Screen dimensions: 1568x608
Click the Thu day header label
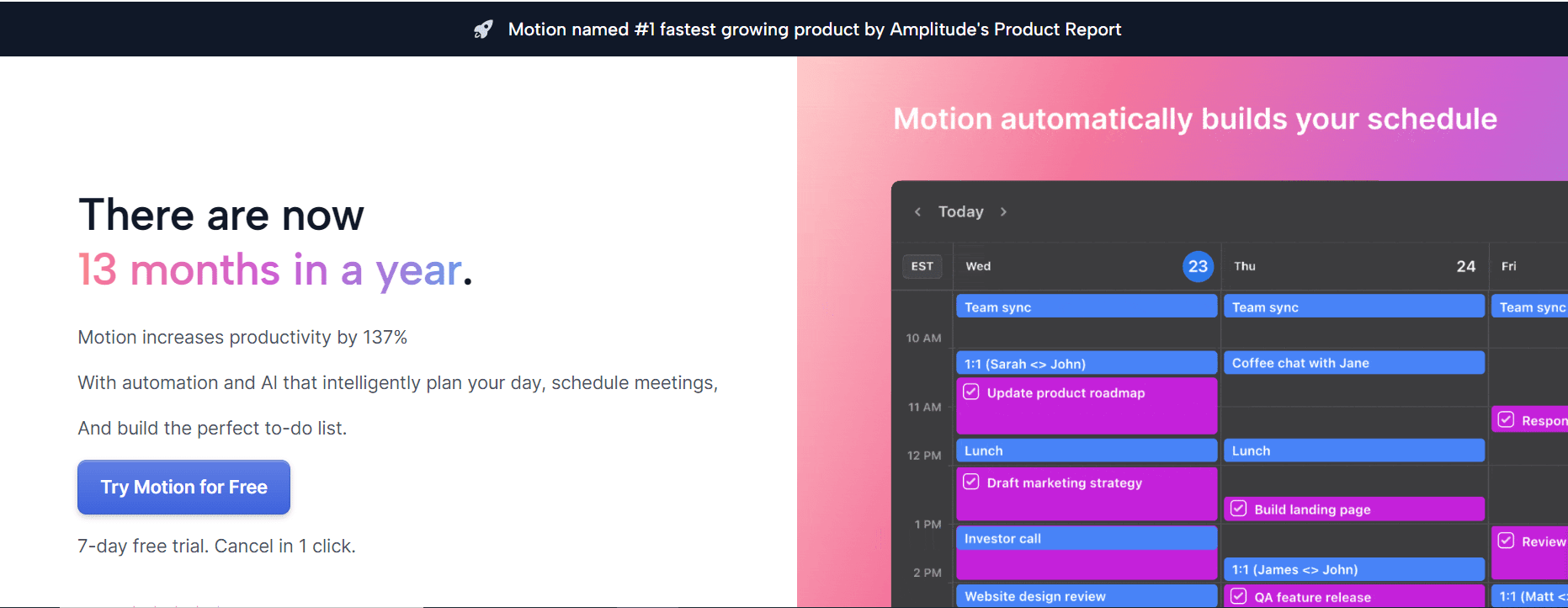(x=1244, y=266)
